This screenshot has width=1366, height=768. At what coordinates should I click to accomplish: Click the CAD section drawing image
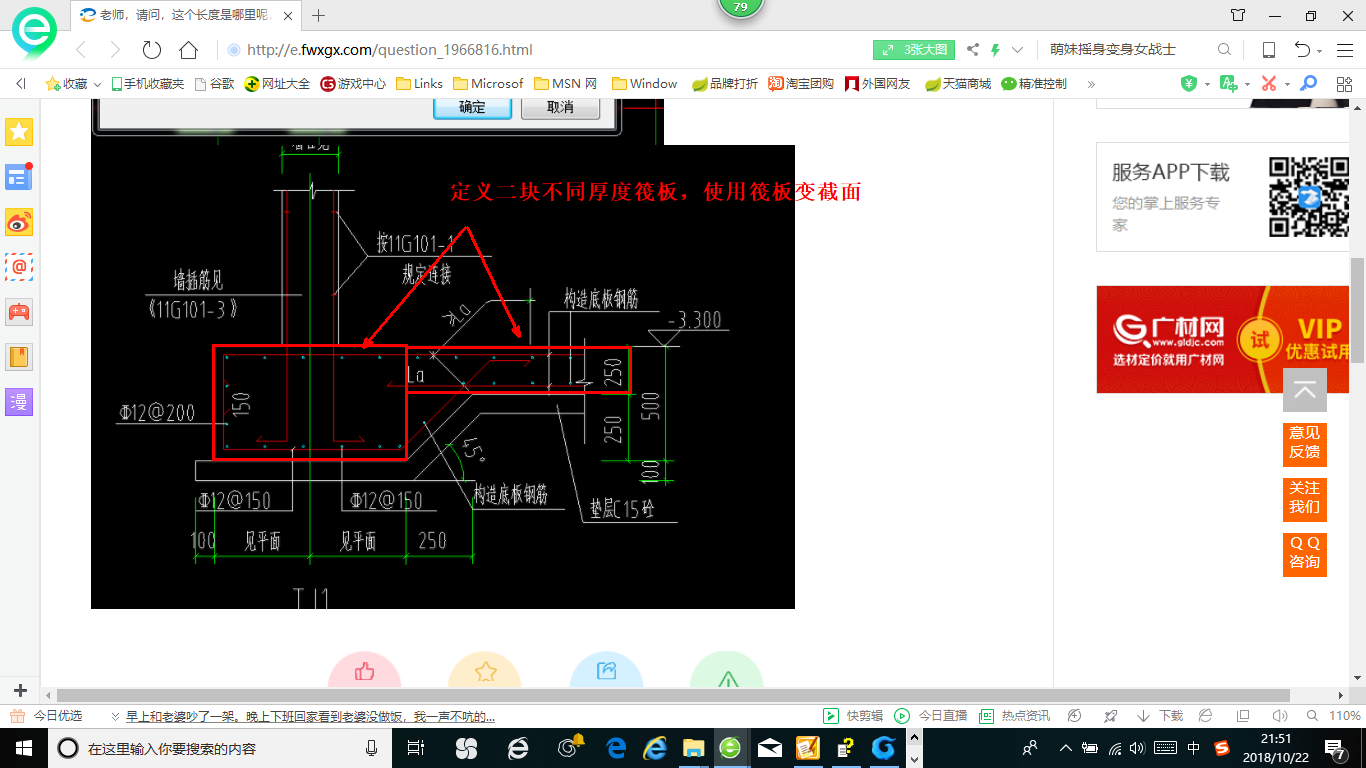pyautogui.click(x=443, y=377)
